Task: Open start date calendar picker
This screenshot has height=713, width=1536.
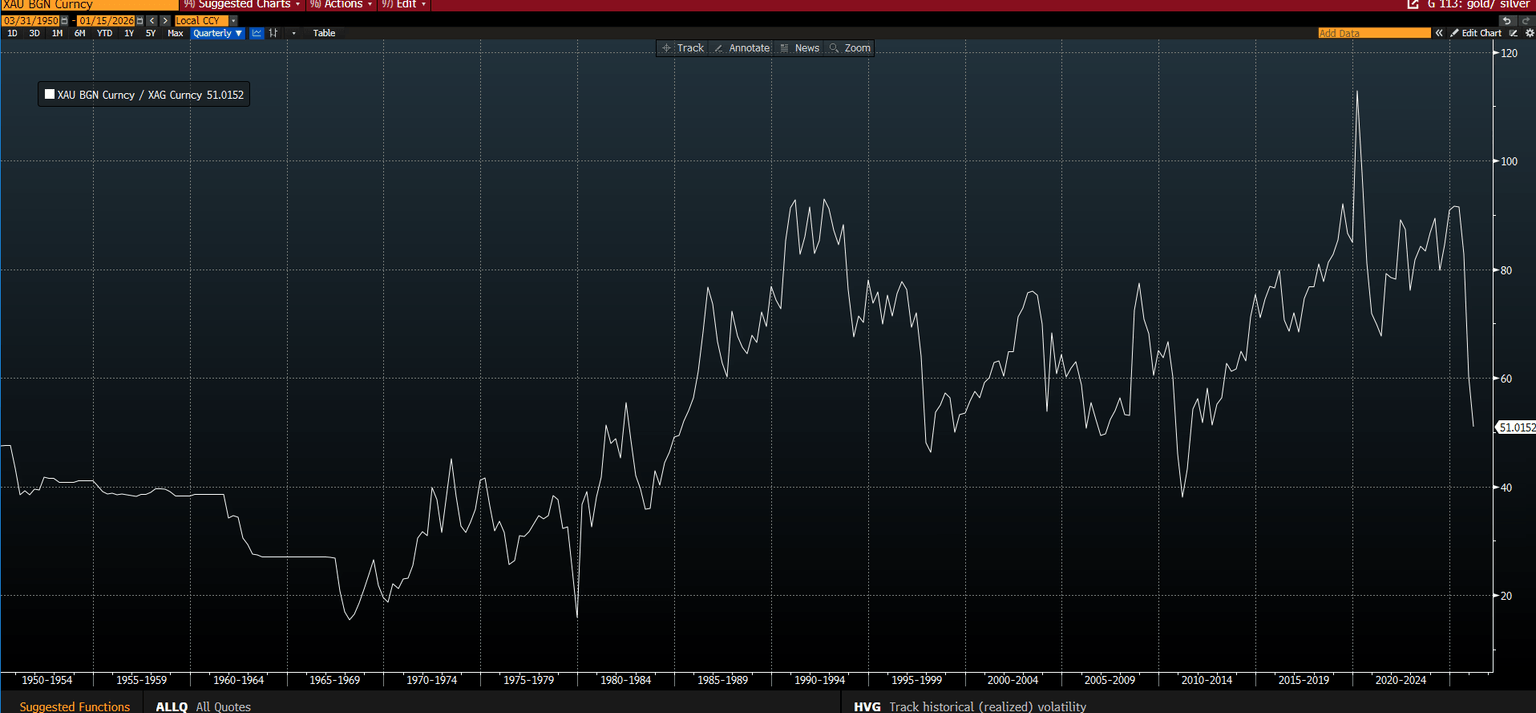Action: (x=65, y=20)
